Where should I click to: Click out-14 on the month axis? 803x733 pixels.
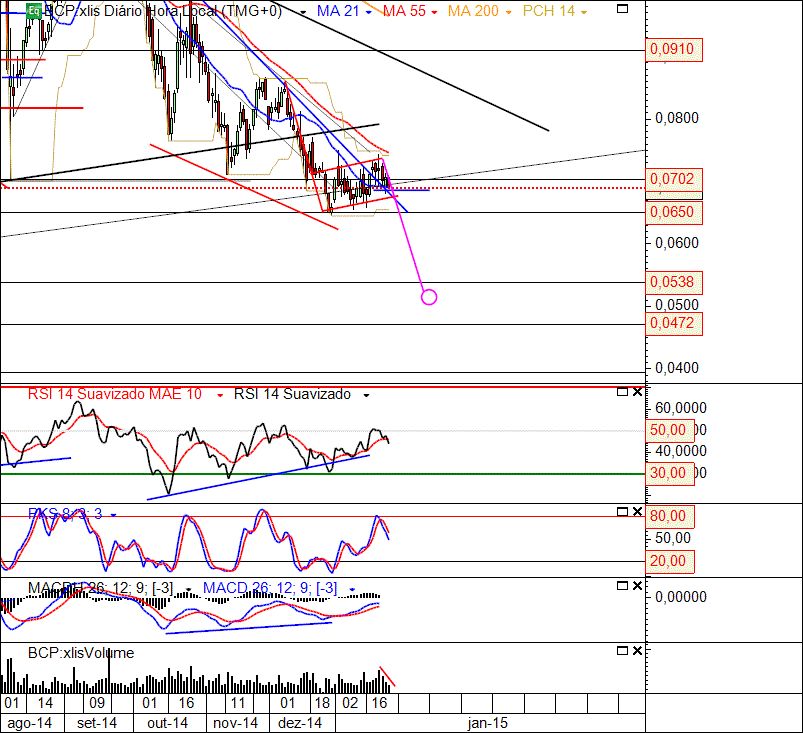coord(167,723)
